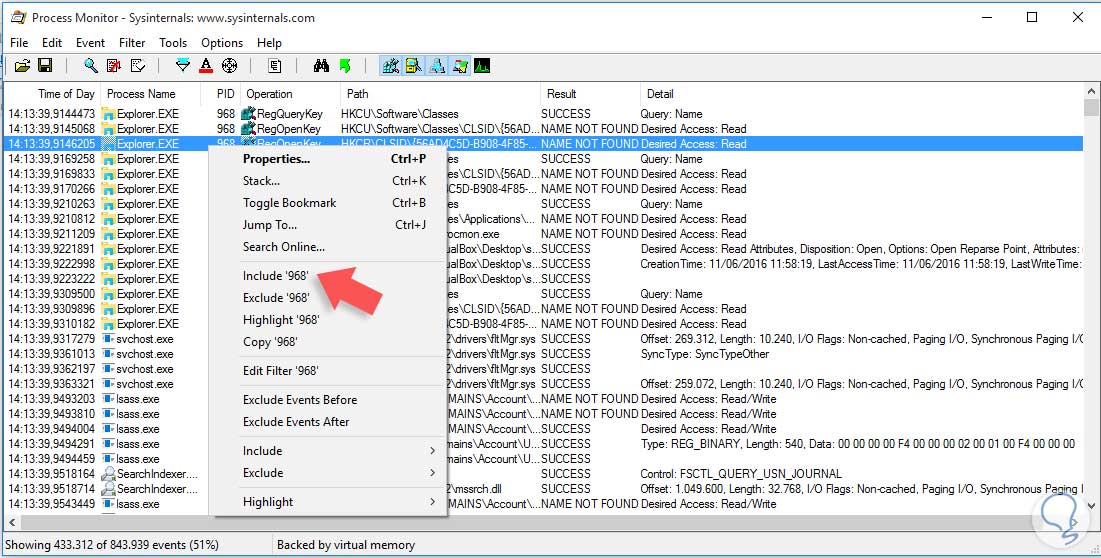Select Highlight '968' context entry
1101x558 pixels.
(x=330, y=320)
